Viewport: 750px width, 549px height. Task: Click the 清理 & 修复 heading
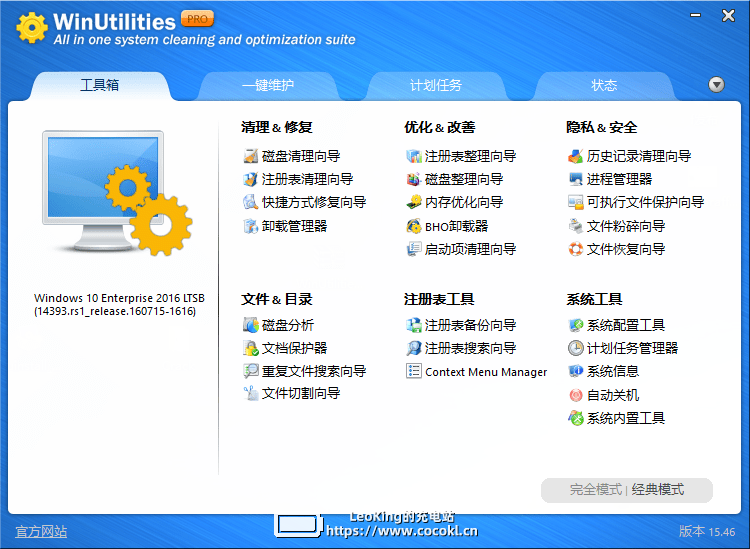pyautogui.click(x=277, y=127)
